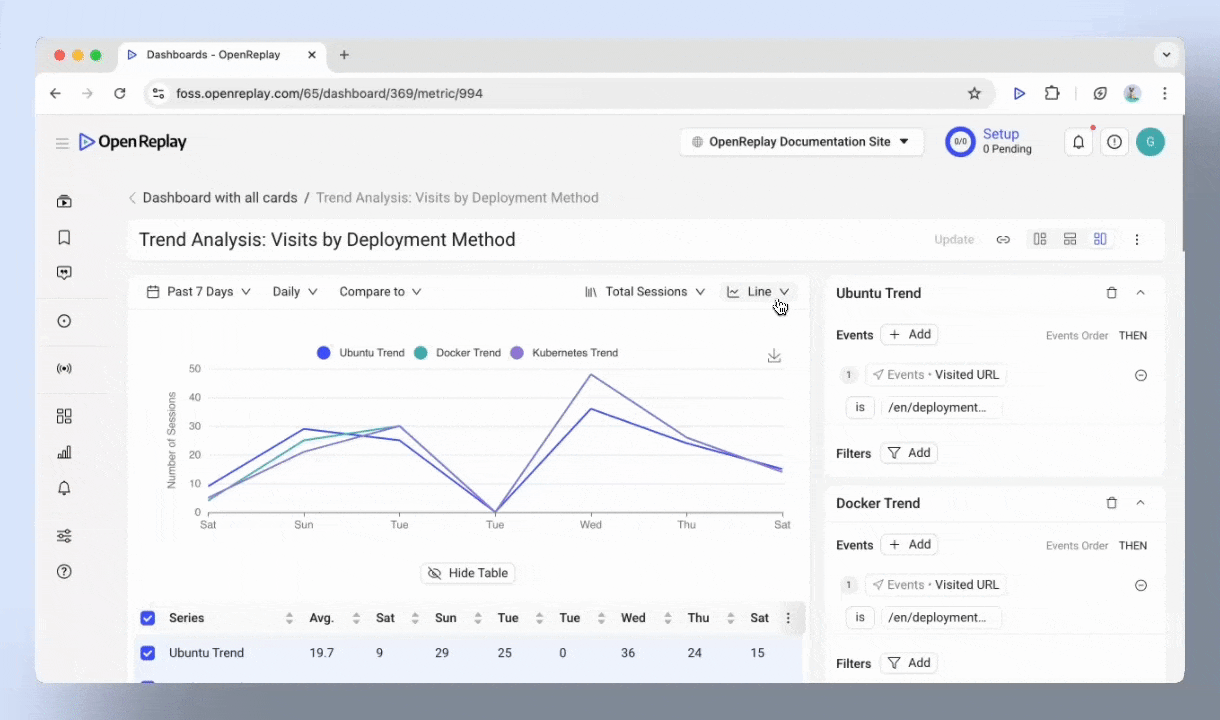Delete the Ubuntu Trend series

coord(1111,293)
